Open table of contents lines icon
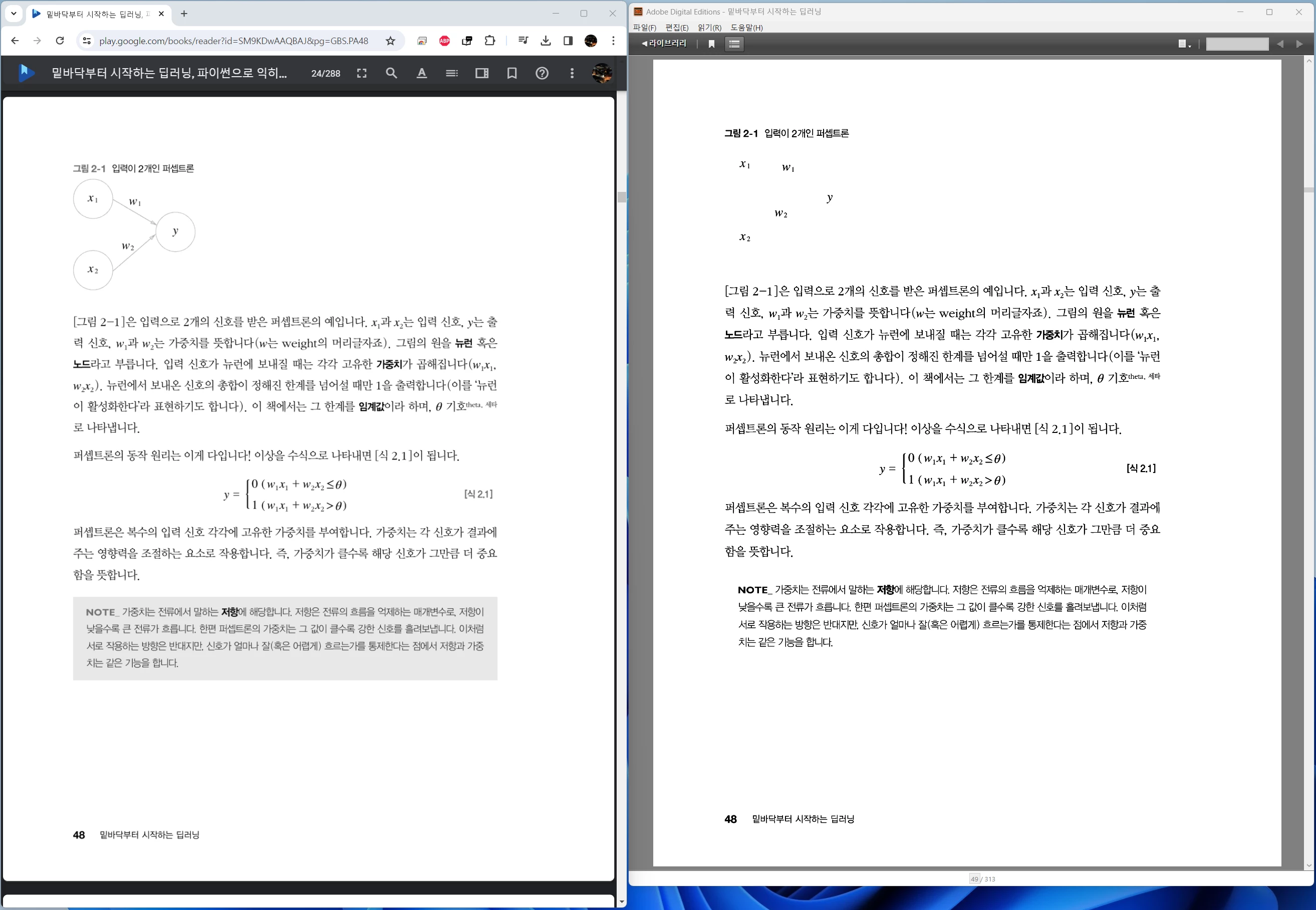 [451, 73]
